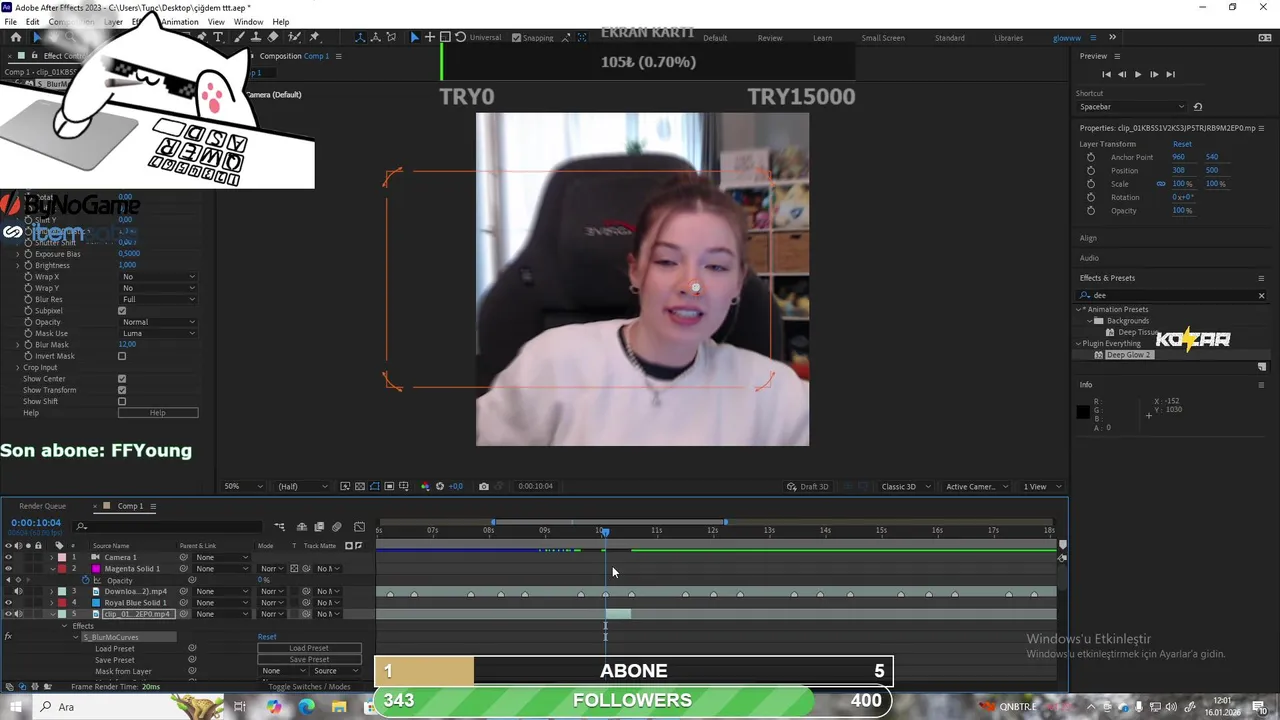1280x720 pixels.
Task: Click the composition mini-flowchart icon
Action: [x=280, y=527]
